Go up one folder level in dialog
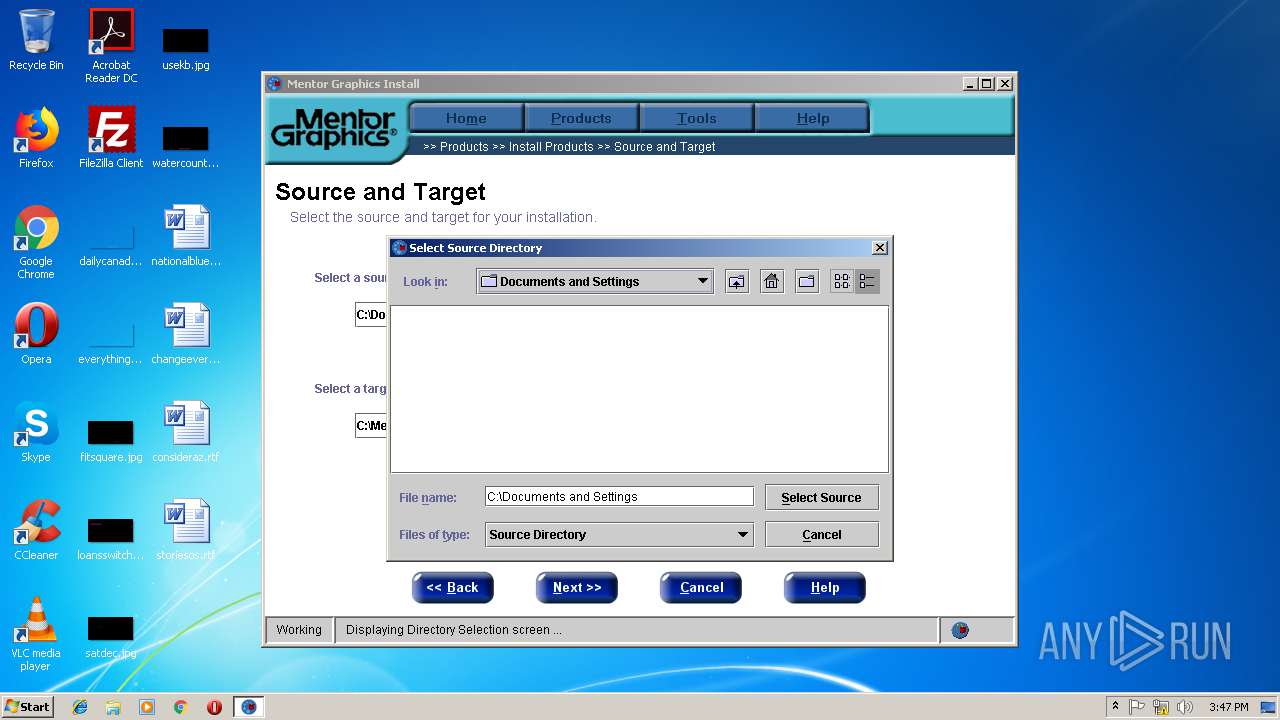 [736, 282]
